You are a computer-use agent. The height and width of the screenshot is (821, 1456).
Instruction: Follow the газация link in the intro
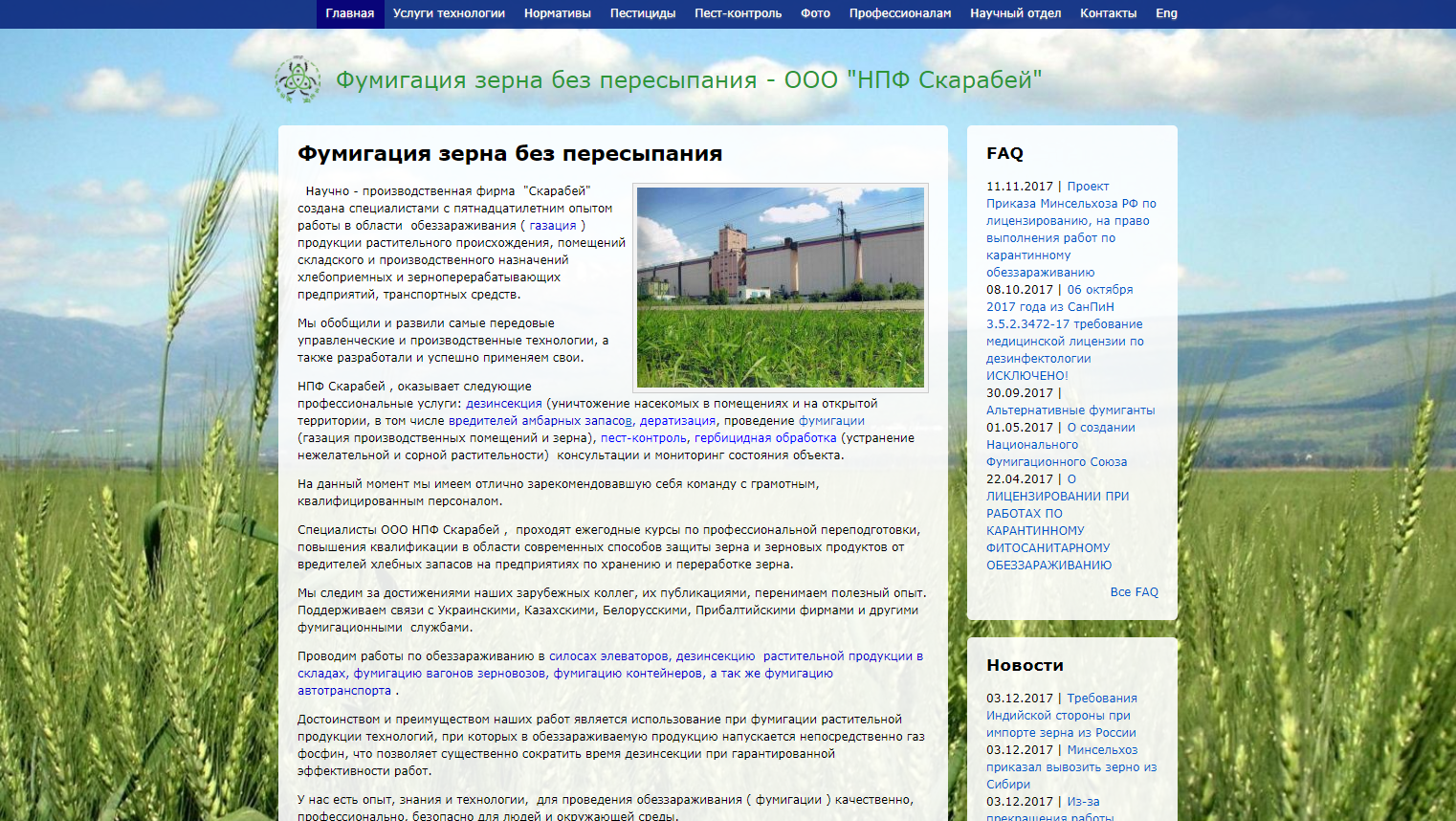pos(553,226)
